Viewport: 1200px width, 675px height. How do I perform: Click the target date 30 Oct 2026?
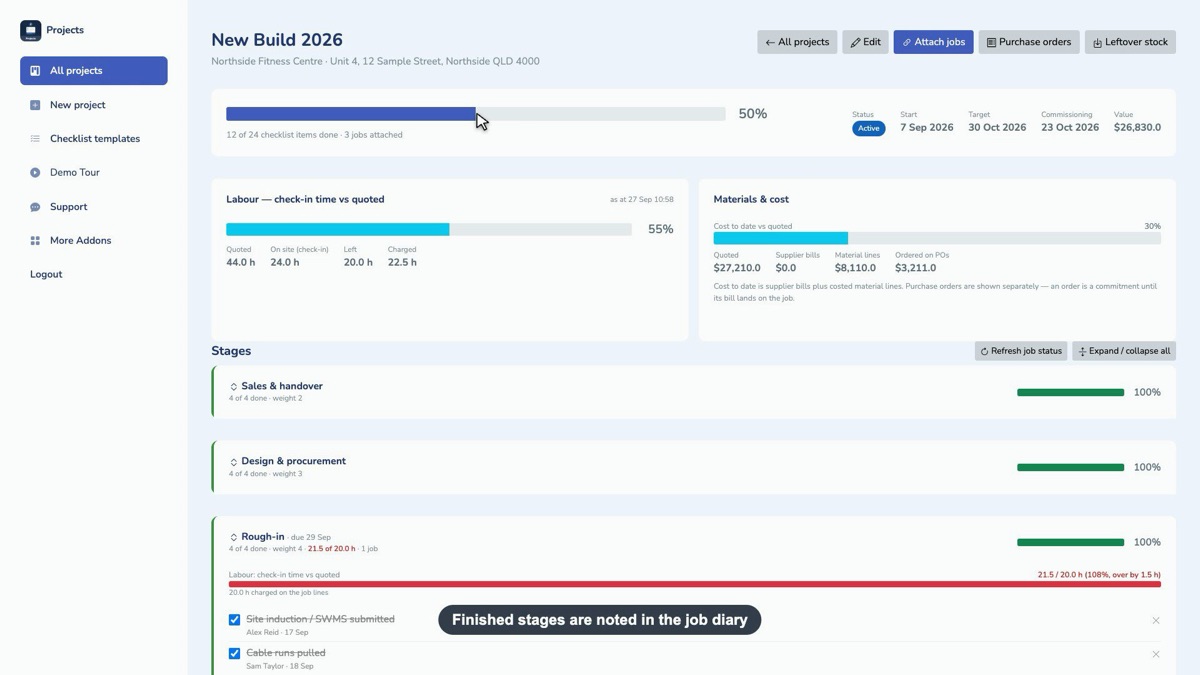[x=997, y=128]
